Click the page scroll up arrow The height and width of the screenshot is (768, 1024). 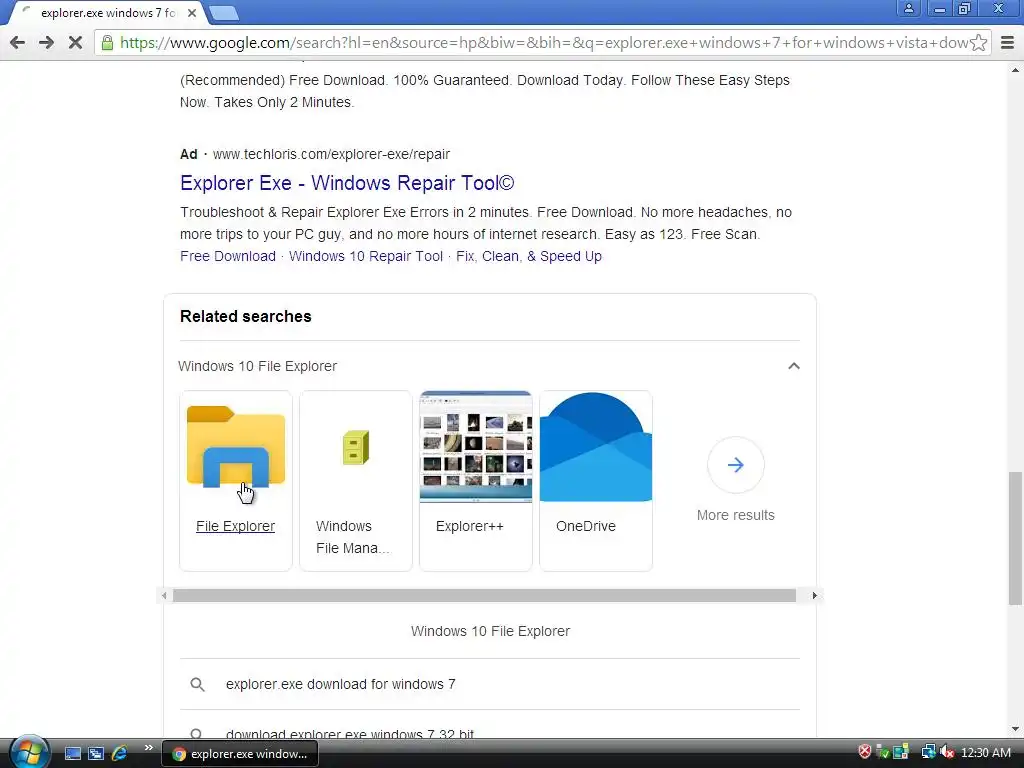1015,69
